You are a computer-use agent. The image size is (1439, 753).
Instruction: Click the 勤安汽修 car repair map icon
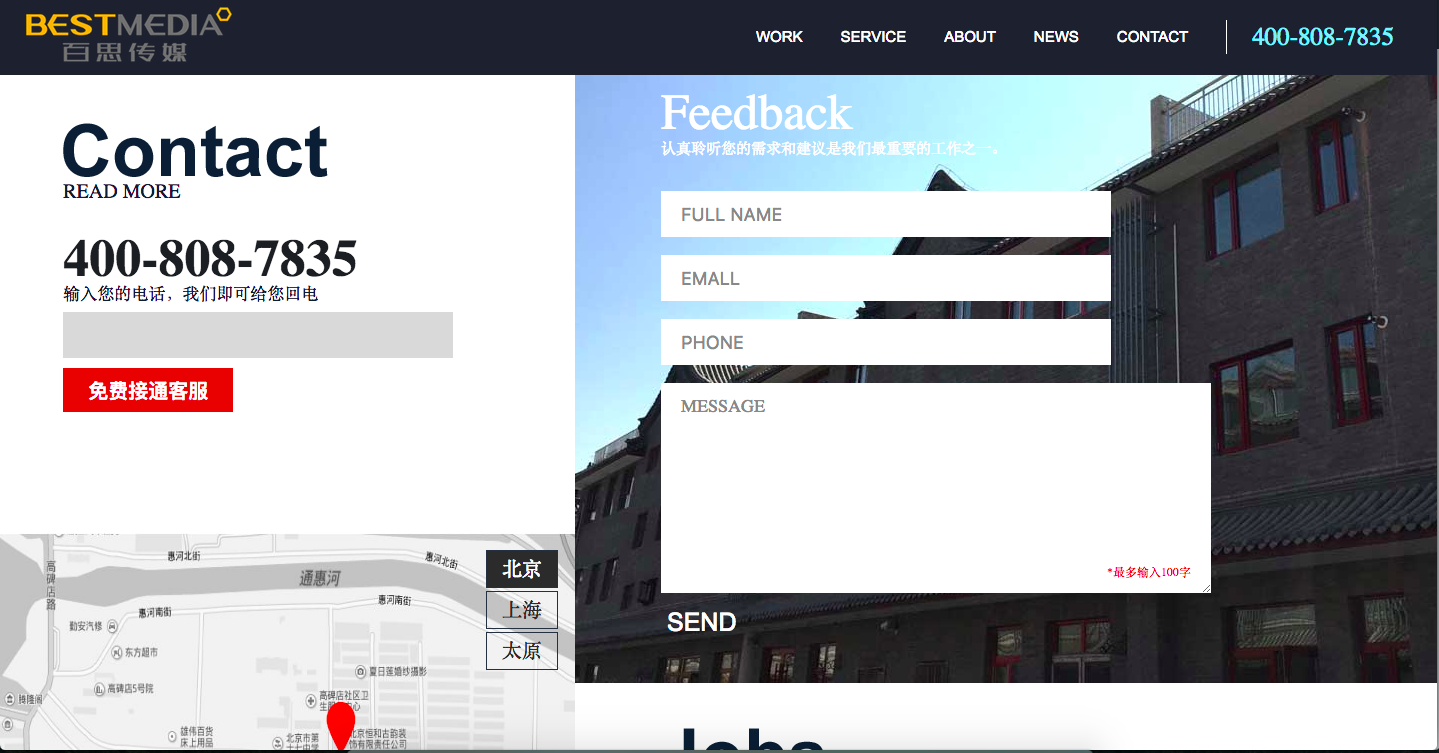click(112, 626)
